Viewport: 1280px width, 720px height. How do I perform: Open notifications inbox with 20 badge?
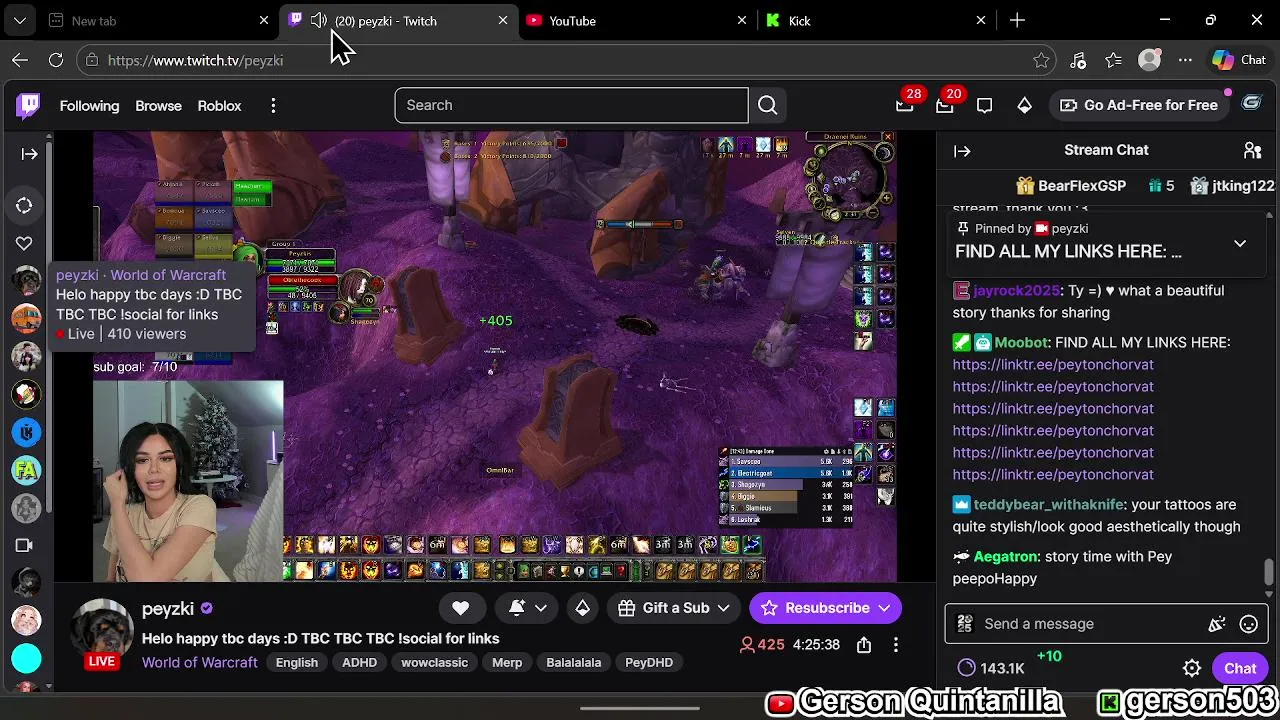pyautogui.click(x=945, y=105)
